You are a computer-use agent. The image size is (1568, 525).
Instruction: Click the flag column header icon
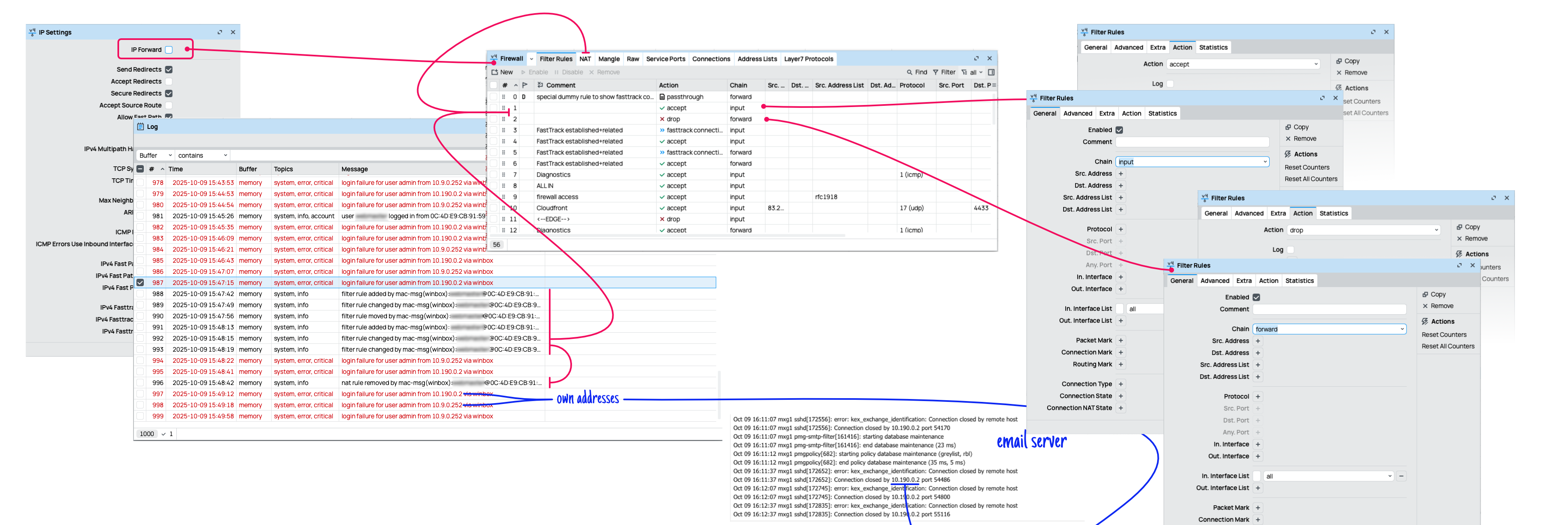tap(525, 86)
